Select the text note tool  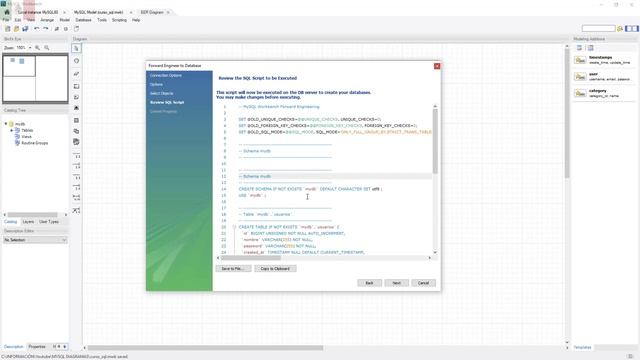click(76, 97)
